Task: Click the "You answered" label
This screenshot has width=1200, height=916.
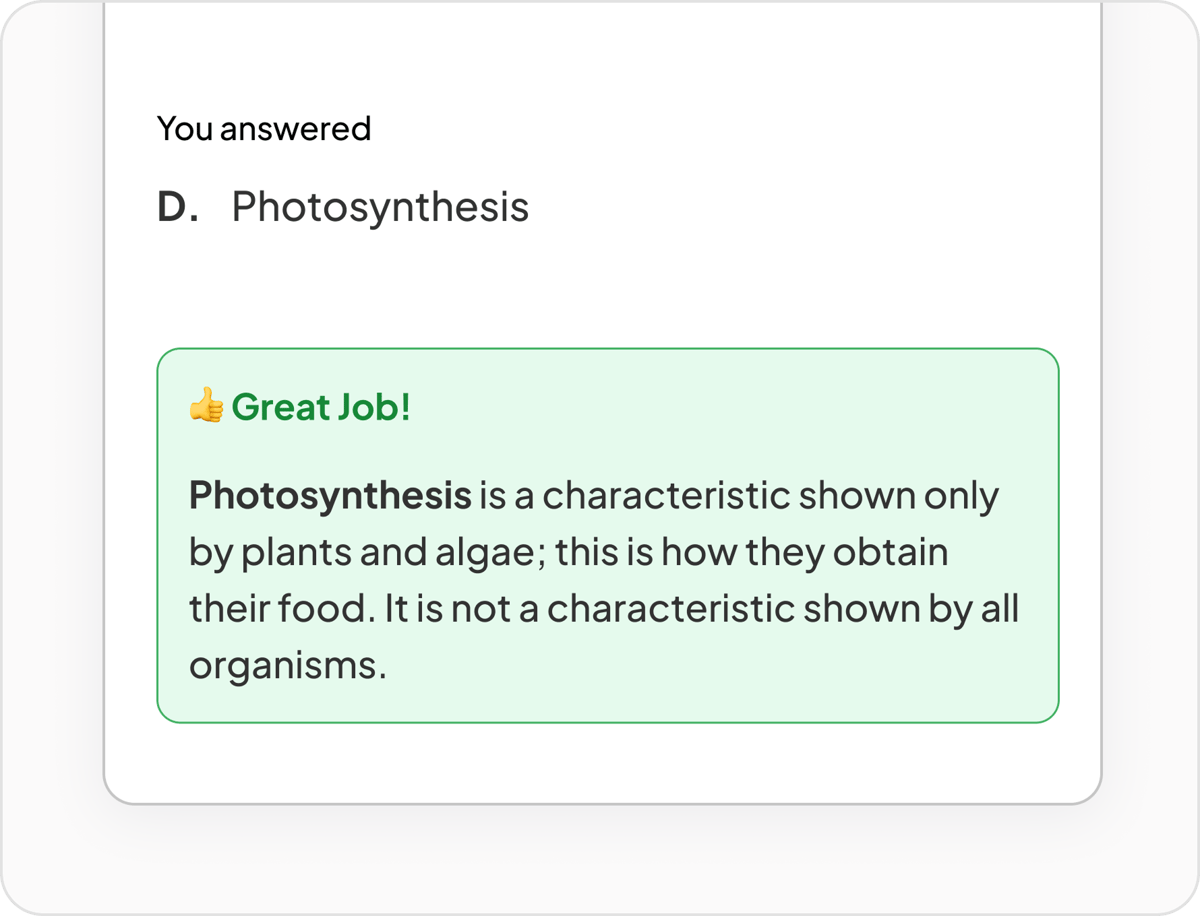Action: tap(264, 128)
